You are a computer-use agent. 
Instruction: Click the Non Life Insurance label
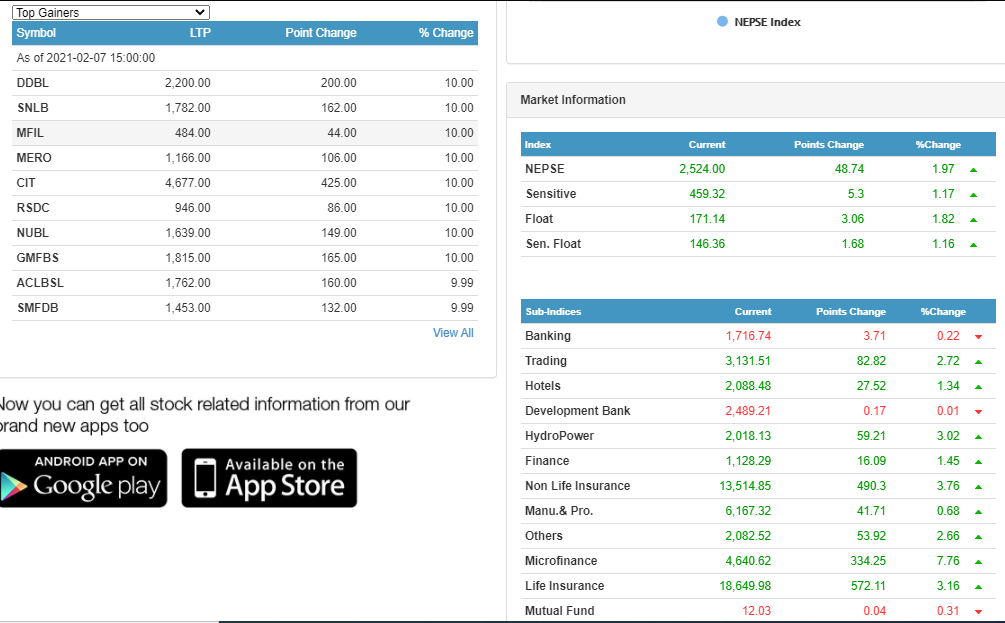pyautogui.click(x=577, y=485)
